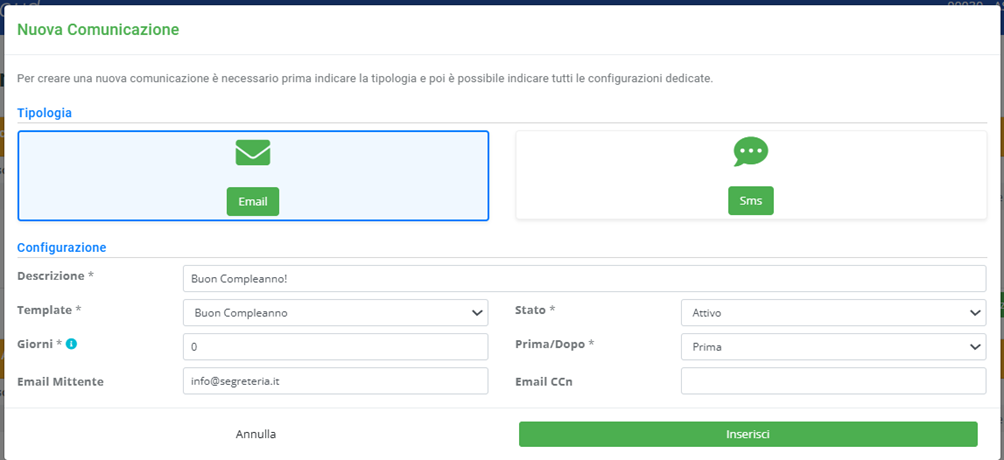Select the Sms type button
Viewport: 1004px width, 460px height.
point(750,201)
